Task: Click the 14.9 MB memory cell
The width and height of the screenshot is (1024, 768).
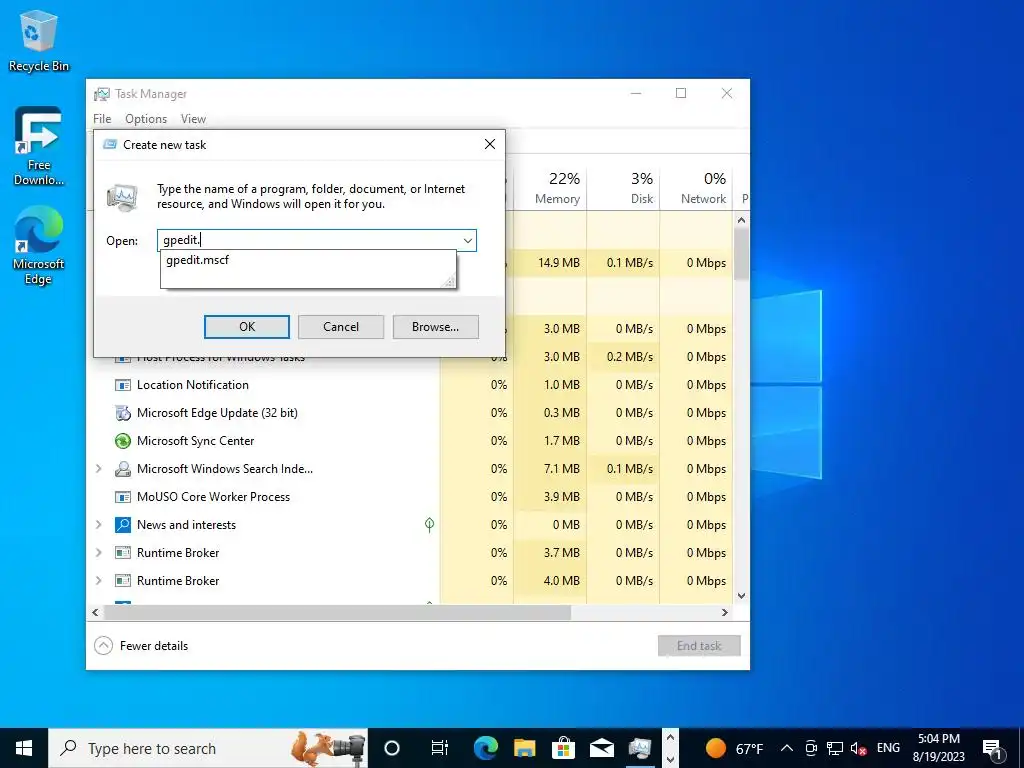Action: (x=550, y=263)
